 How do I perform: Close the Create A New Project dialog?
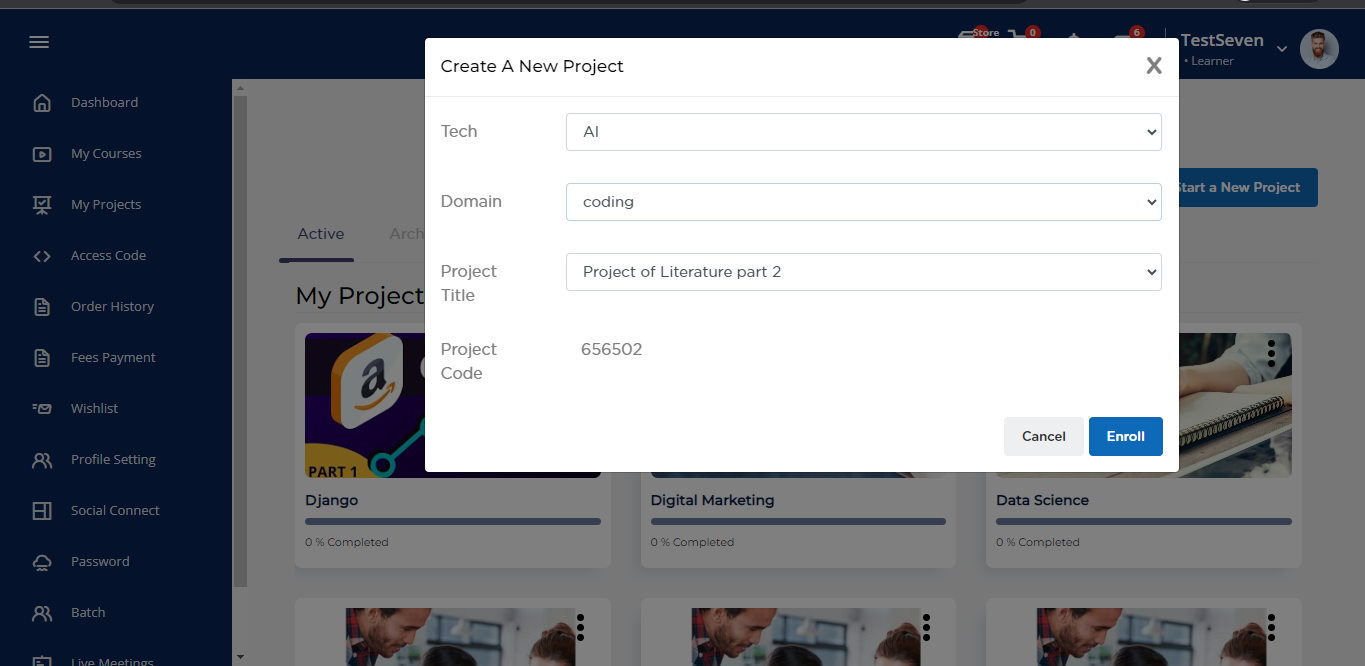[x=1153, y=66]
